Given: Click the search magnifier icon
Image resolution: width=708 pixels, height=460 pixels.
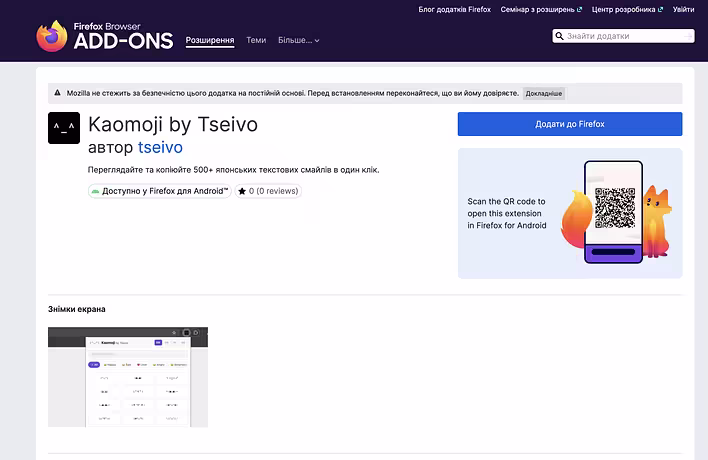Looking at the screenshot, I should pos(559,36).
